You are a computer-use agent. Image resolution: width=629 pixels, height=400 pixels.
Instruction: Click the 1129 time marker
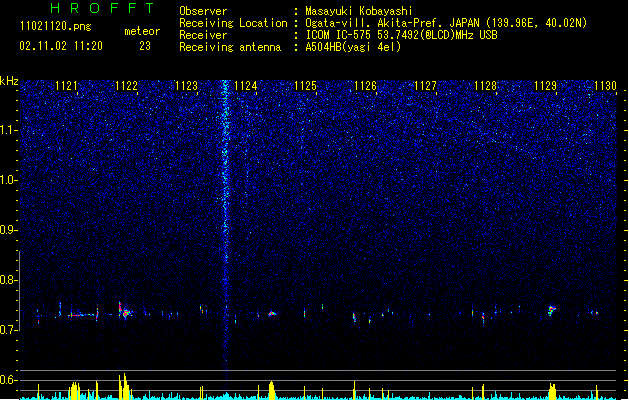click(x=546, y=86)
